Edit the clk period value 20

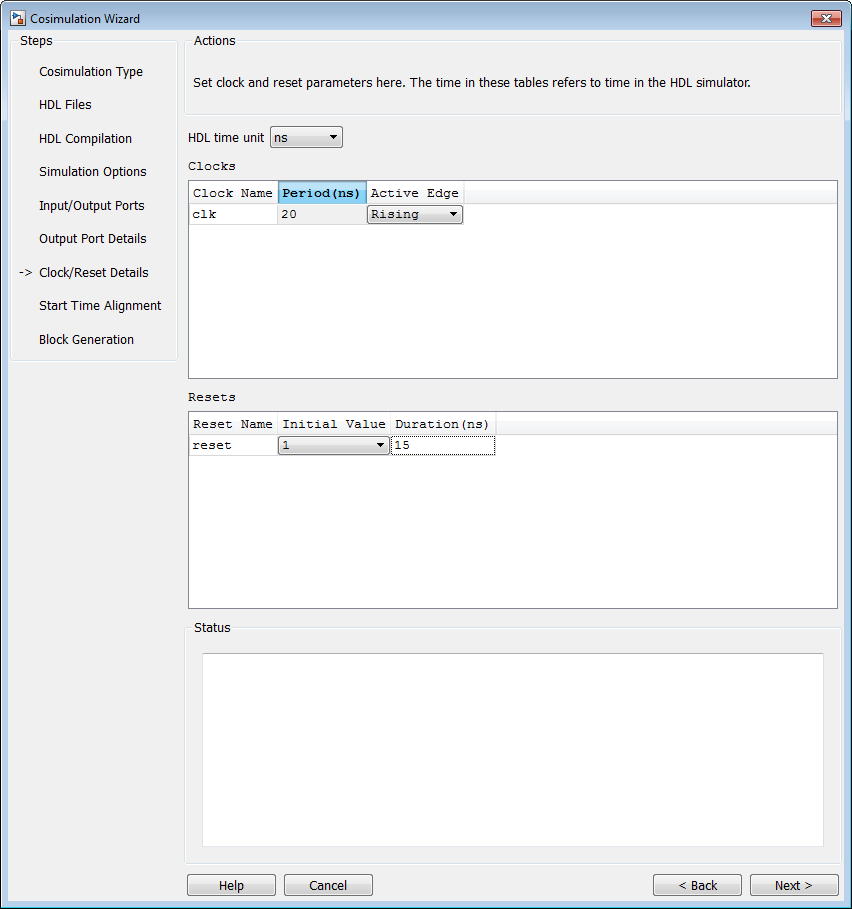pyautogui.click(x=322, y=214)
